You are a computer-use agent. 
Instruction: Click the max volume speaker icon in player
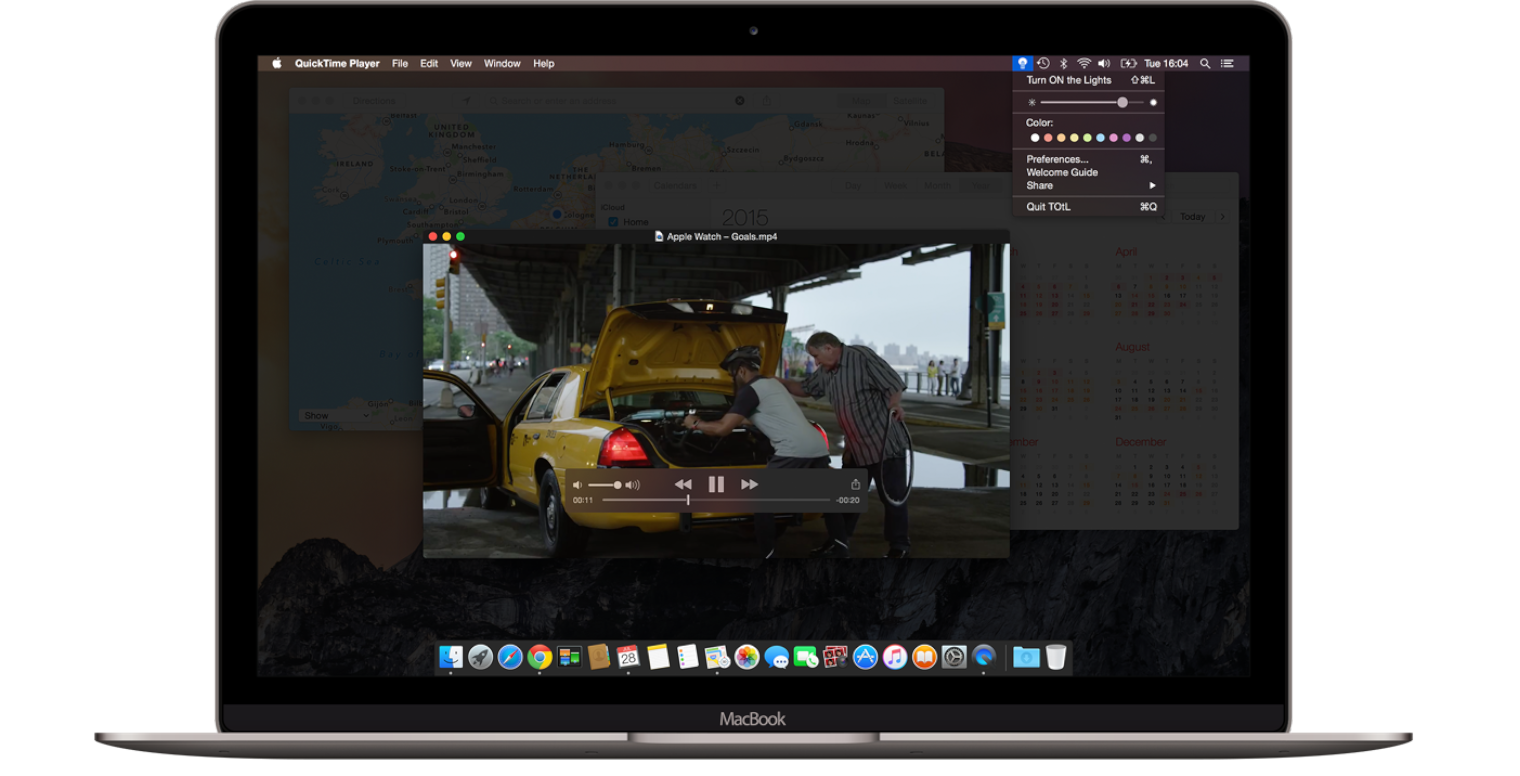tap(633, 485)
